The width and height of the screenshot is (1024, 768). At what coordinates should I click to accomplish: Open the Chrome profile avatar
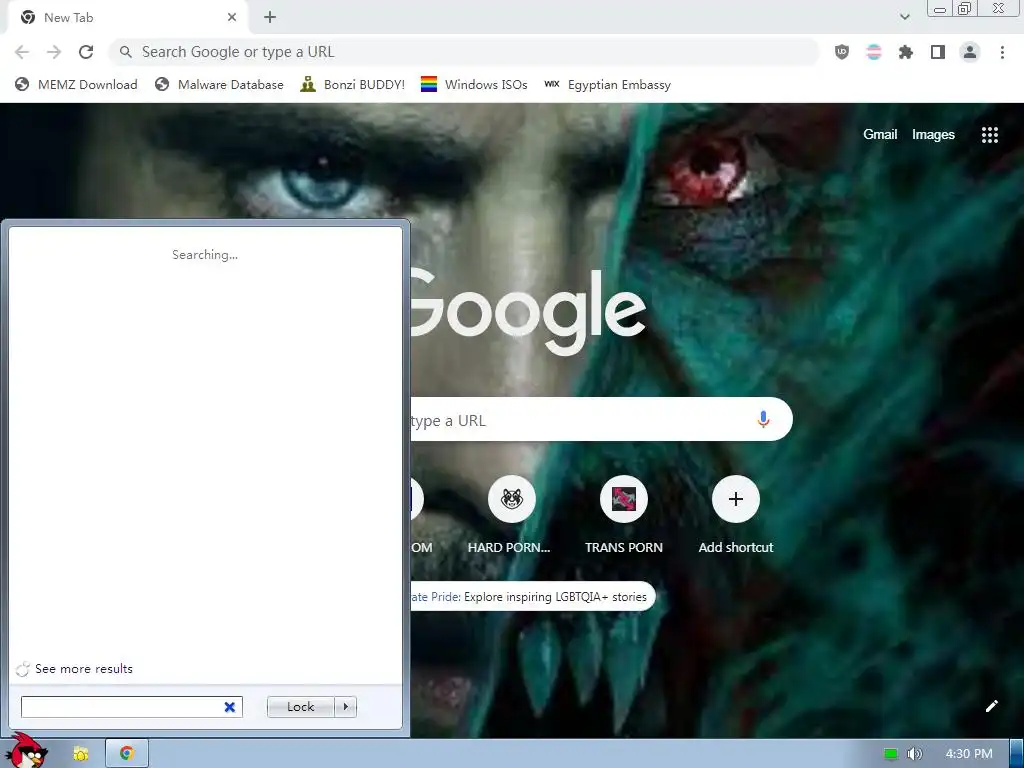(970, 52)
